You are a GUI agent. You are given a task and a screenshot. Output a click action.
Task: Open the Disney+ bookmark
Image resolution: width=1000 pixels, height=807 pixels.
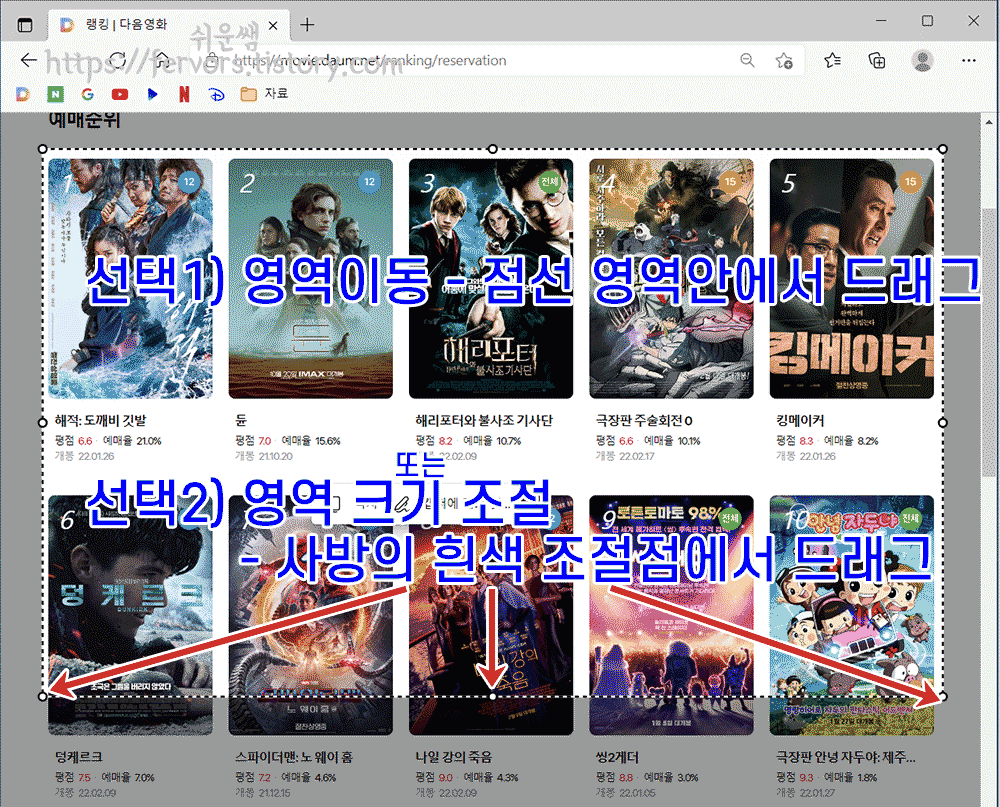217,94
